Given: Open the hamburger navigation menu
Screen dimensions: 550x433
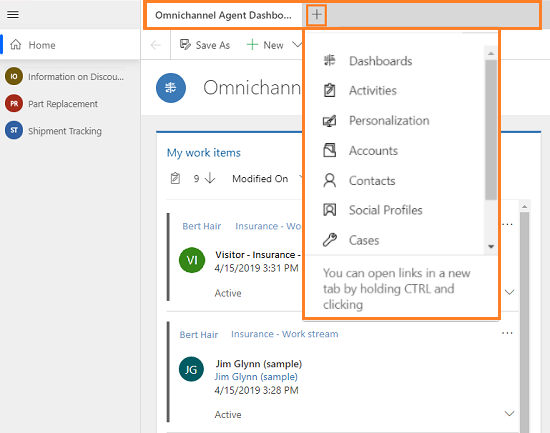Looking at the screenshot, I should [13, 14].
